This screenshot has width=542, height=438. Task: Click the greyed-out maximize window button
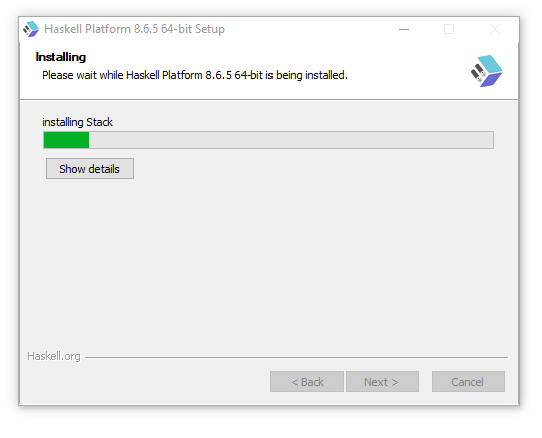(x=449, y=29)
